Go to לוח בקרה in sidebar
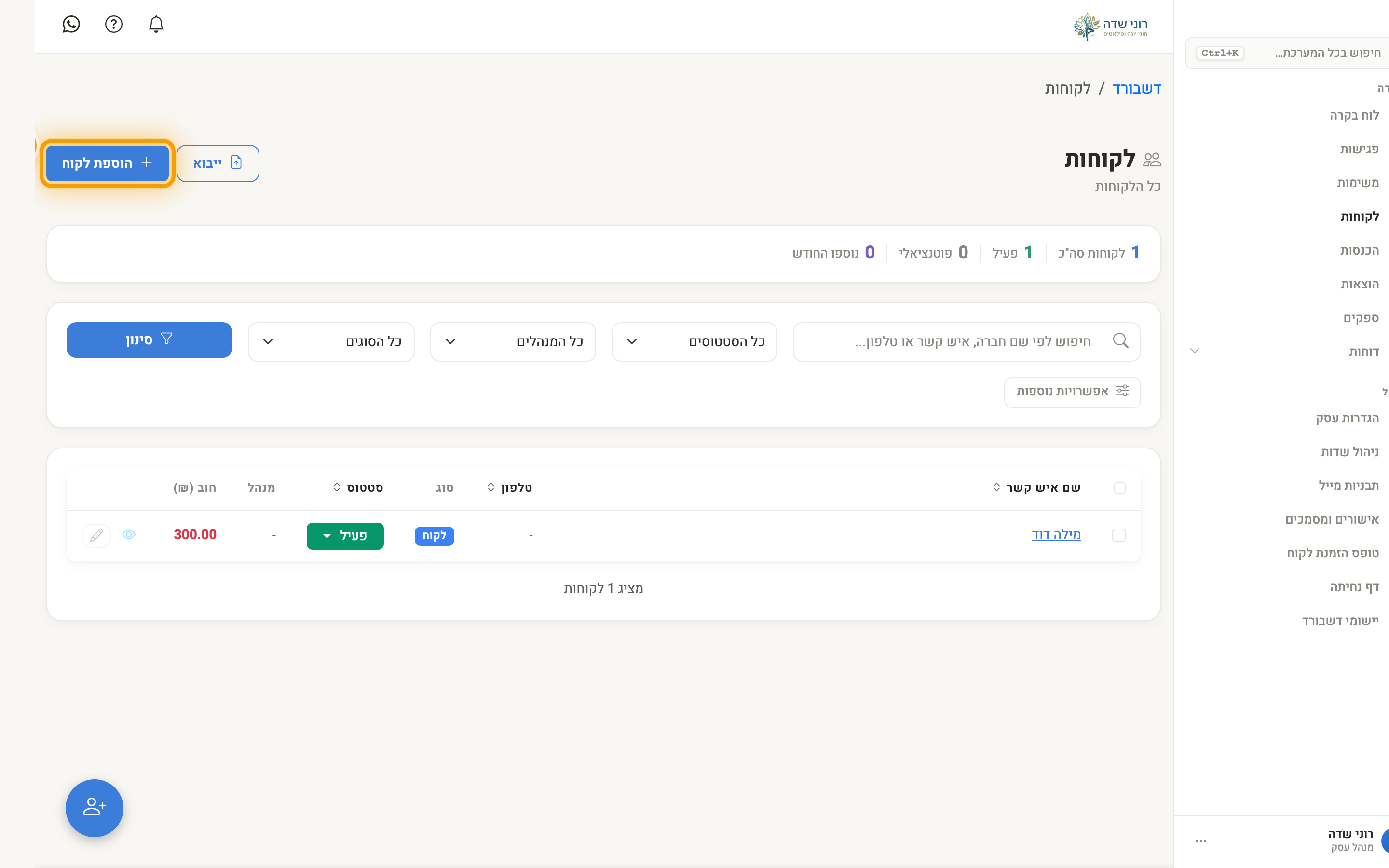The height and width of the screenshot is (868, 1389). [1354, 115]
